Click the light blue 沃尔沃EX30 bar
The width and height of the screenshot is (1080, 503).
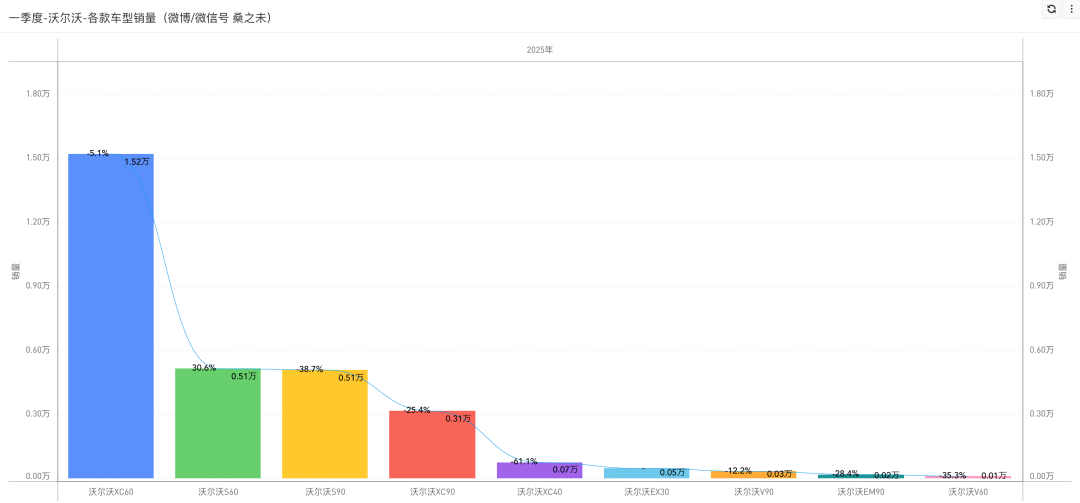[646, 473]
